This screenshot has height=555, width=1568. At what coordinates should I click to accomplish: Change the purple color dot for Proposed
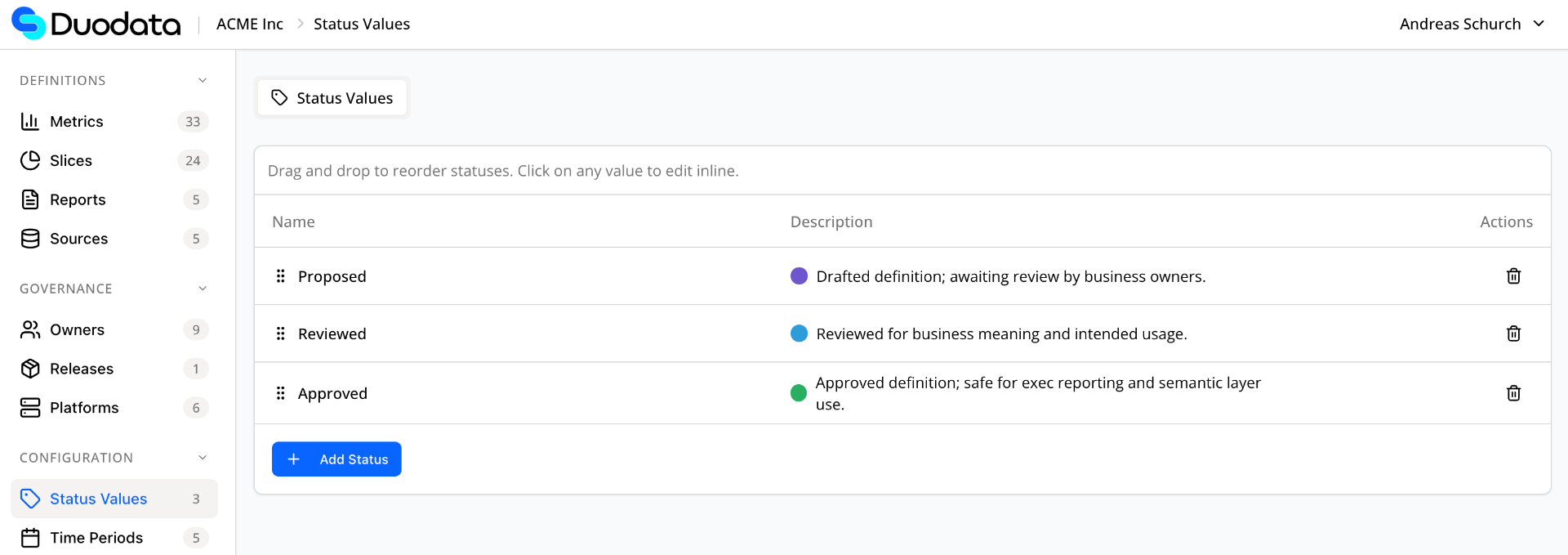(800, 276)
